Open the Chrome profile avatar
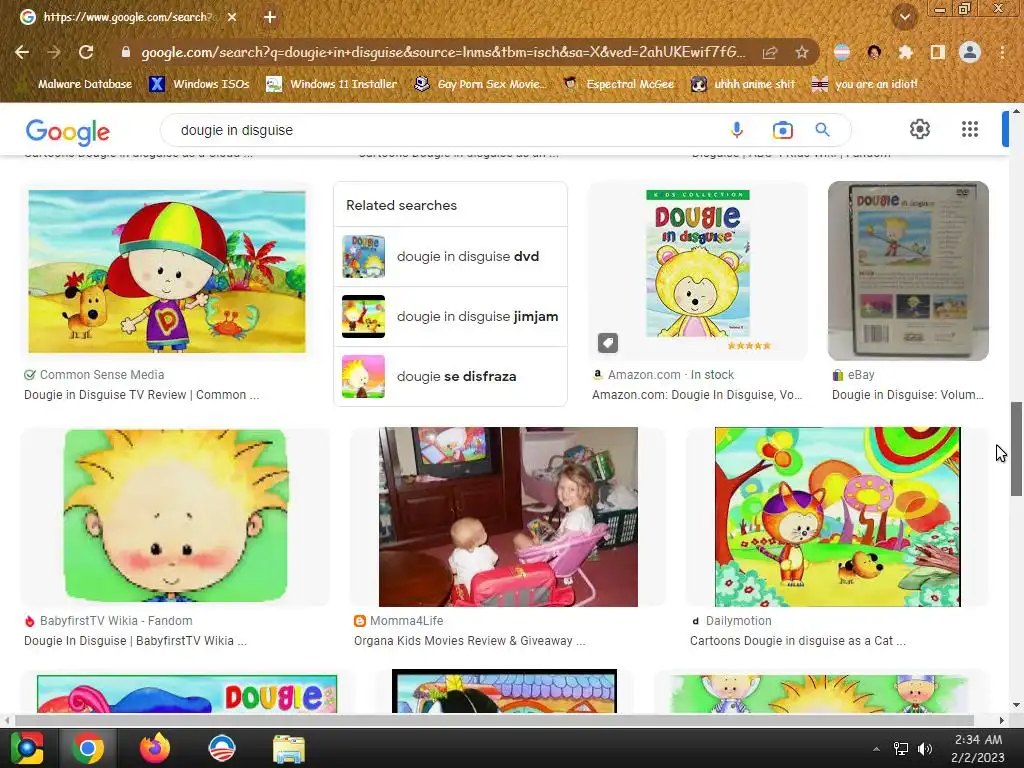The width and height of the screenshot is (1024, 768). (970, 52)
